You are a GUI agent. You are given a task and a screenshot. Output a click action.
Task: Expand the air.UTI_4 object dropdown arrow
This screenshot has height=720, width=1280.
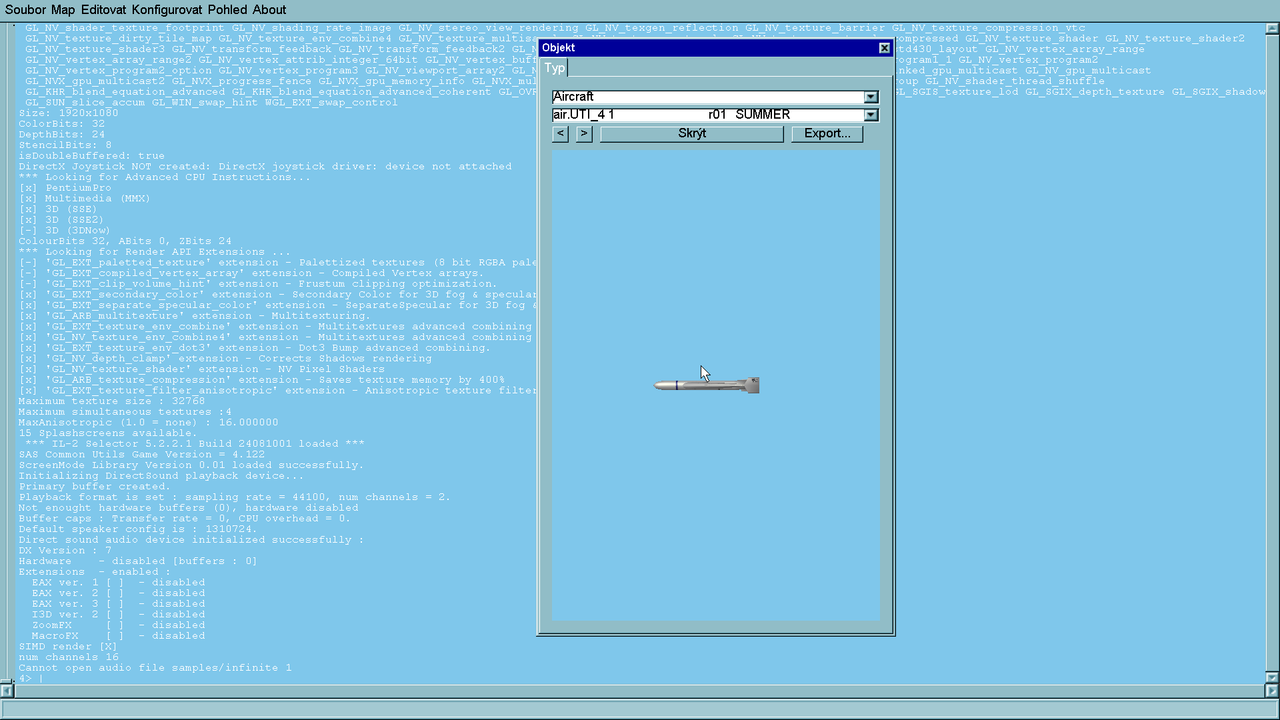(x=871, y=115)
